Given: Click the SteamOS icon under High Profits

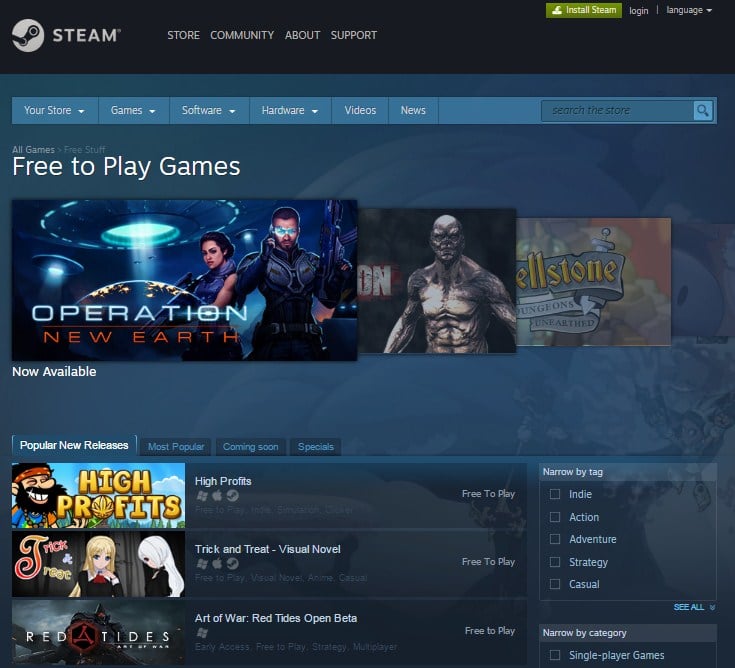Looking at the screenshot, I should coord(232,495).
